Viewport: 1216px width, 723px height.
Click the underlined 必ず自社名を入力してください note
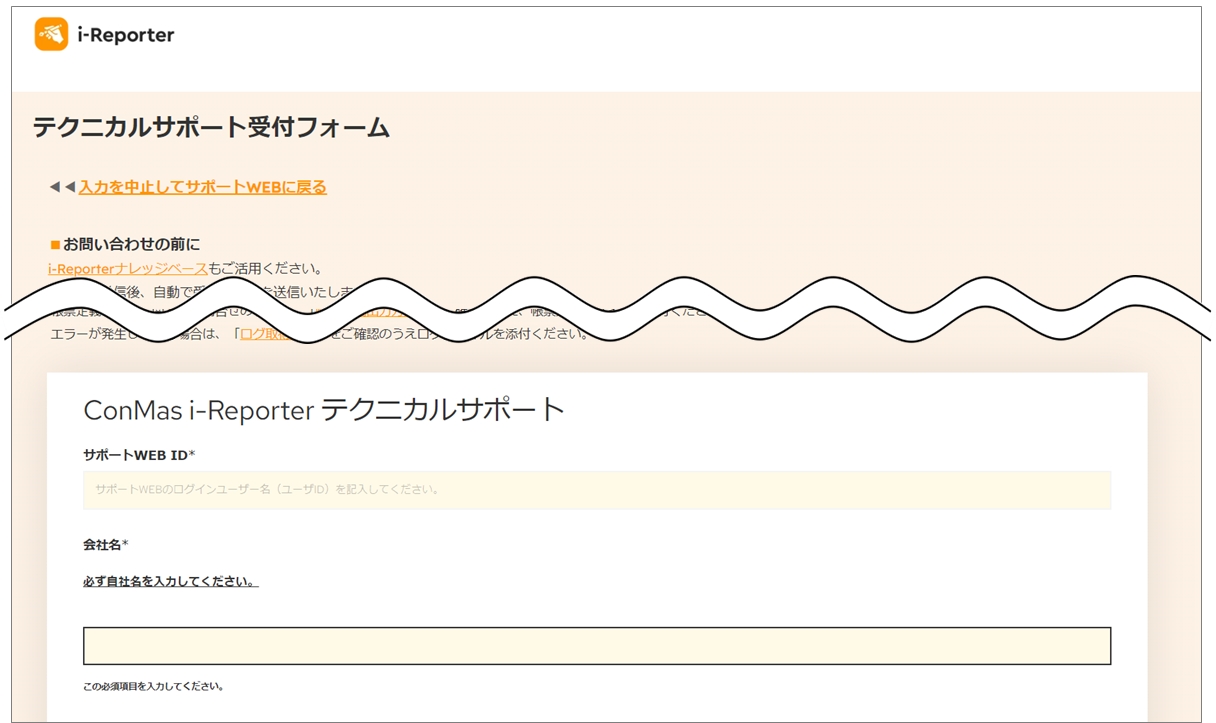(170, 581)
